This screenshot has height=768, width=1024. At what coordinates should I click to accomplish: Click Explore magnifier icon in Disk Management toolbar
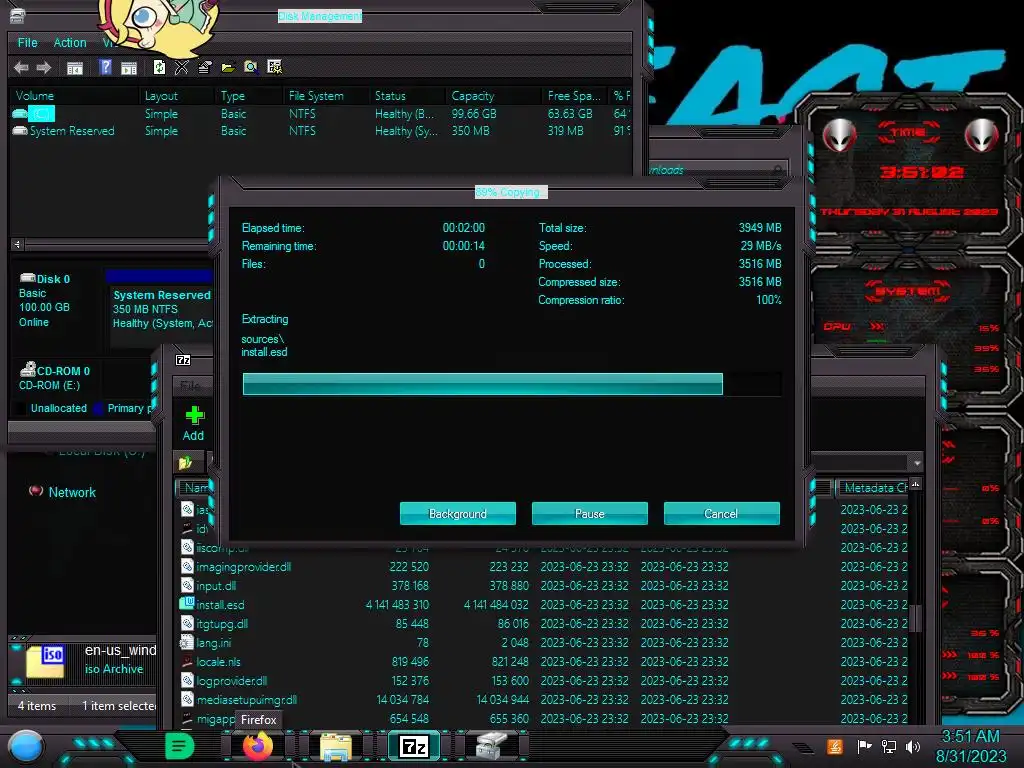tap(251, 67)
